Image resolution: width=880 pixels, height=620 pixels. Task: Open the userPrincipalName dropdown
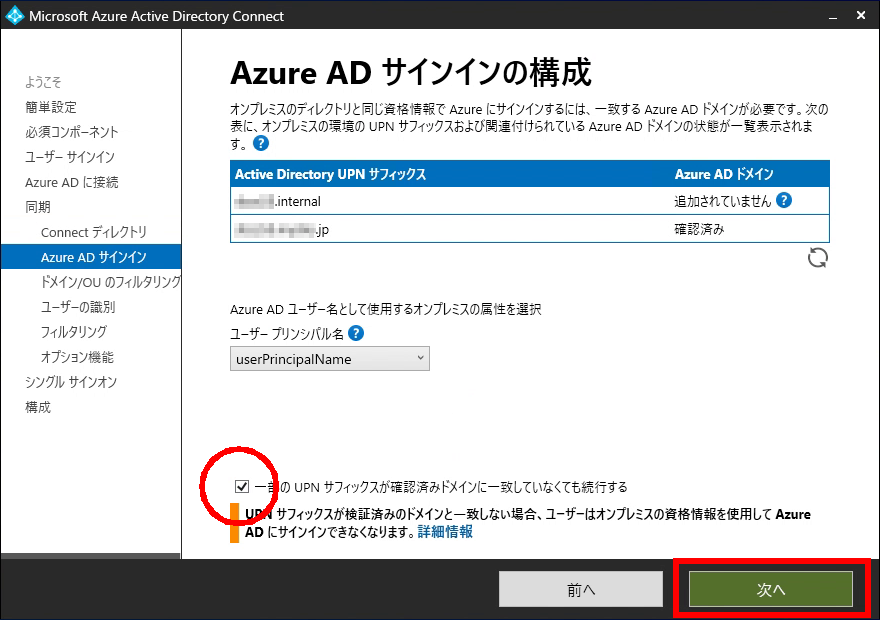pyautogui.click(x=329, y=359)
